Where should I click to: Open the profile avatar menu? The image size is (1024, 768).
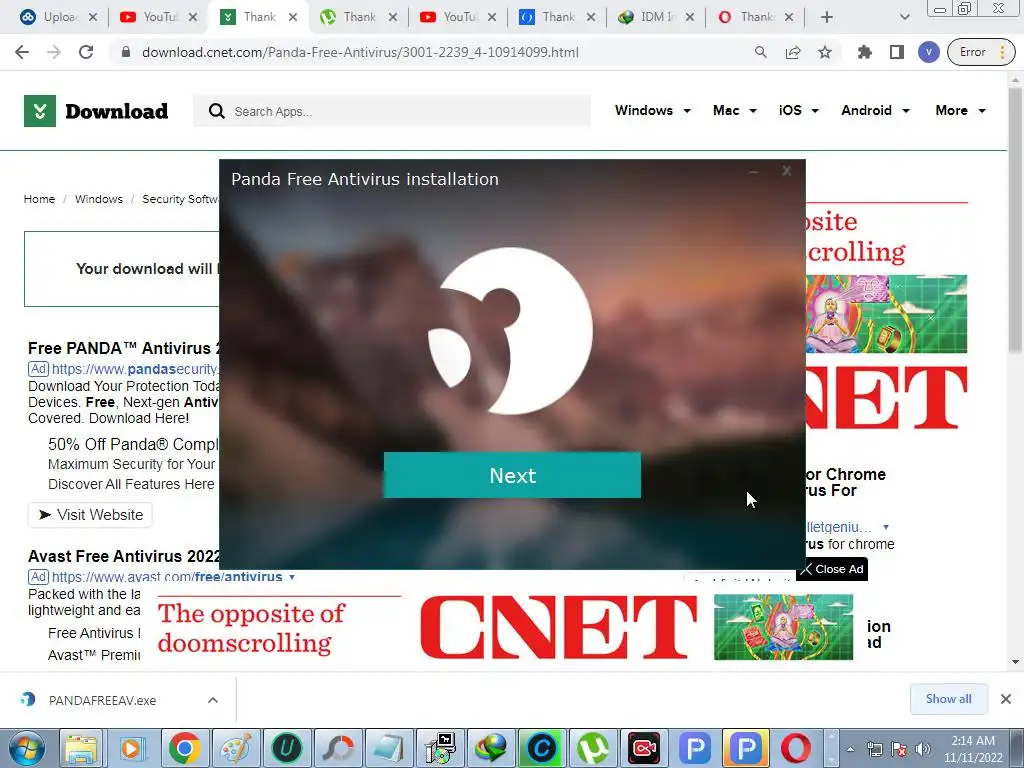coord(928,52)
